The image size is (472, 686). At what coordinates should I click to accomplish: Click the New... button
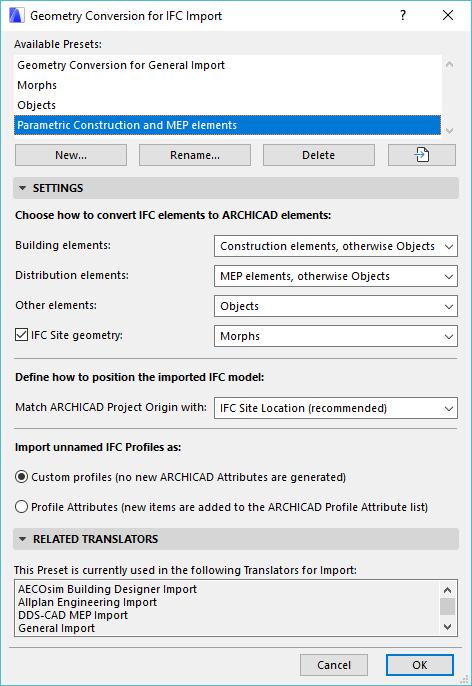coord(71,155)
